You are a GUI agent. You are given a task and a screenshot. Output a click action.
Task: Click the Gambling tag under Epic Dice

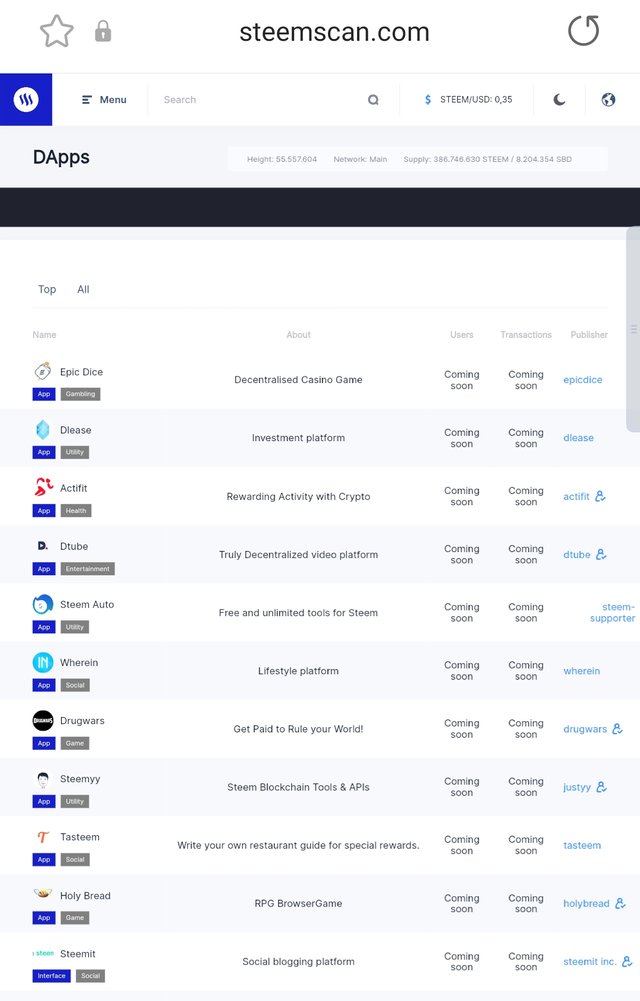[80, 394]
